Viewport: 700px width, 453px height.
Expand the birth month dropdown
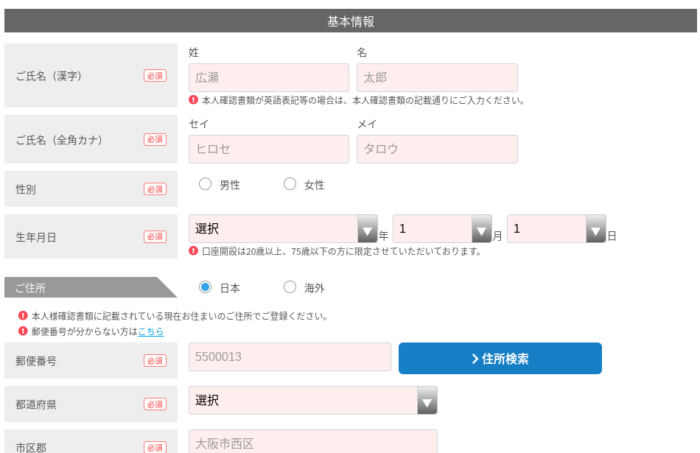pos(442,229)
